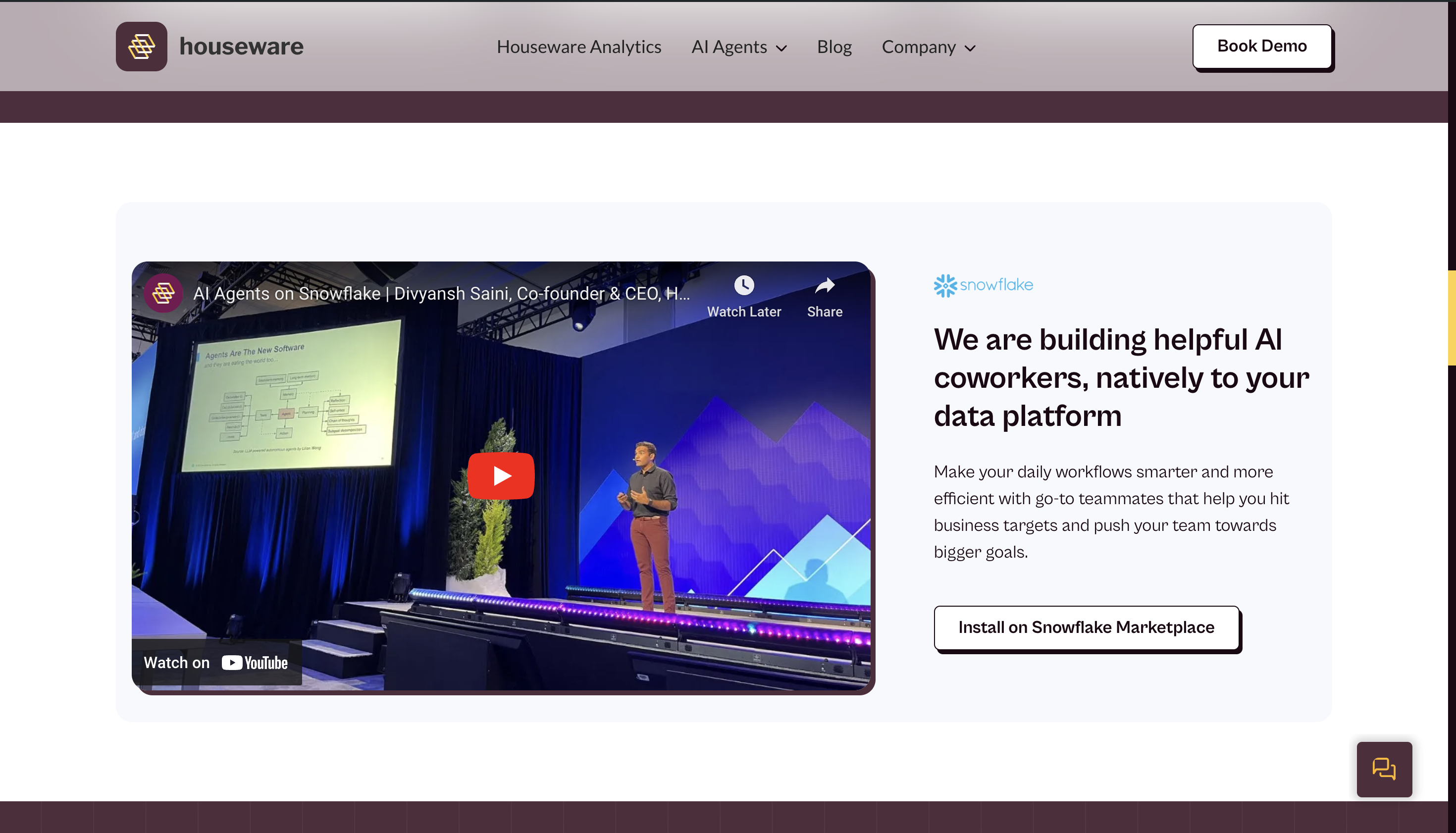The image size is (1456, 833).
Task: Click the red YouTube play button
Action: [x=501, y=475]
